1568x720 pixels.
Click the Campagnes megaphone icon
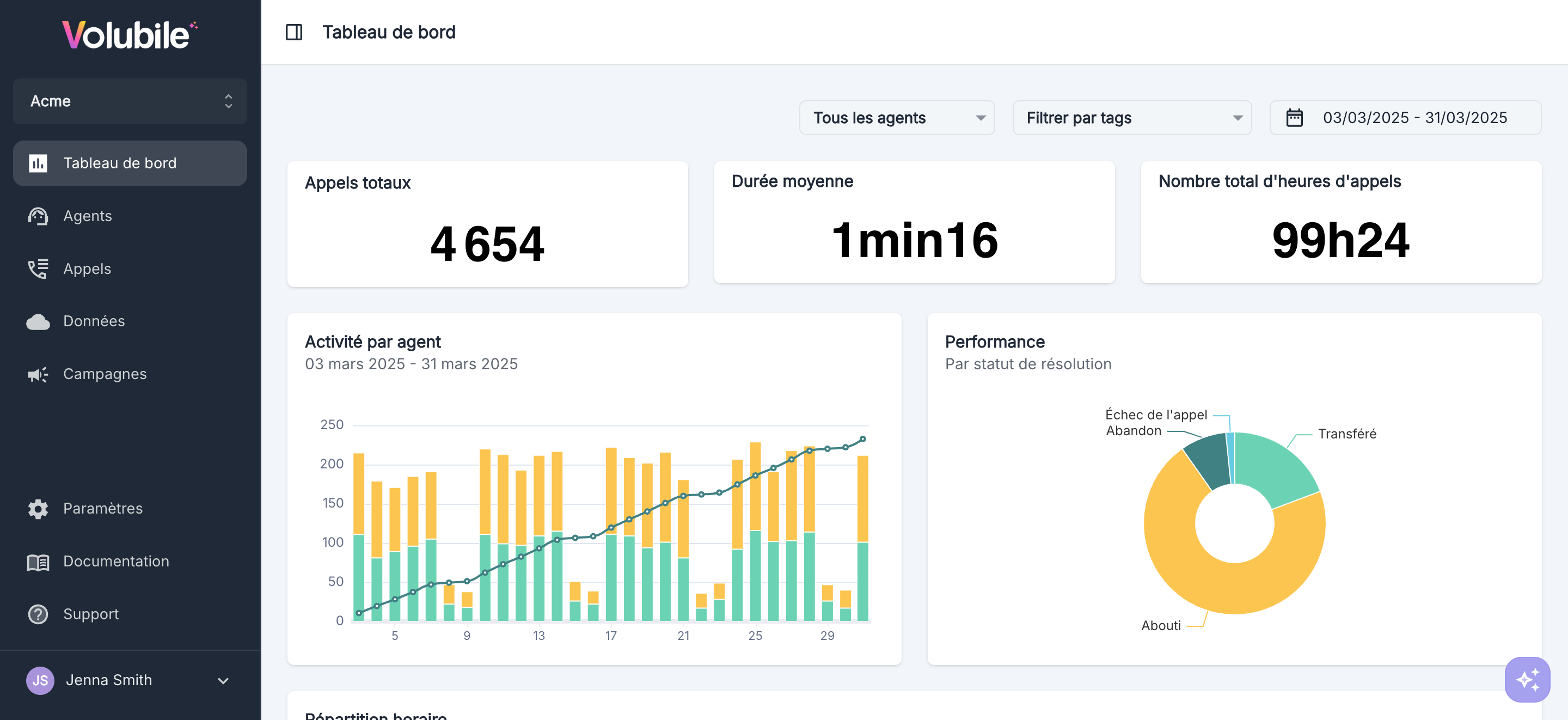tap(38, 374)
